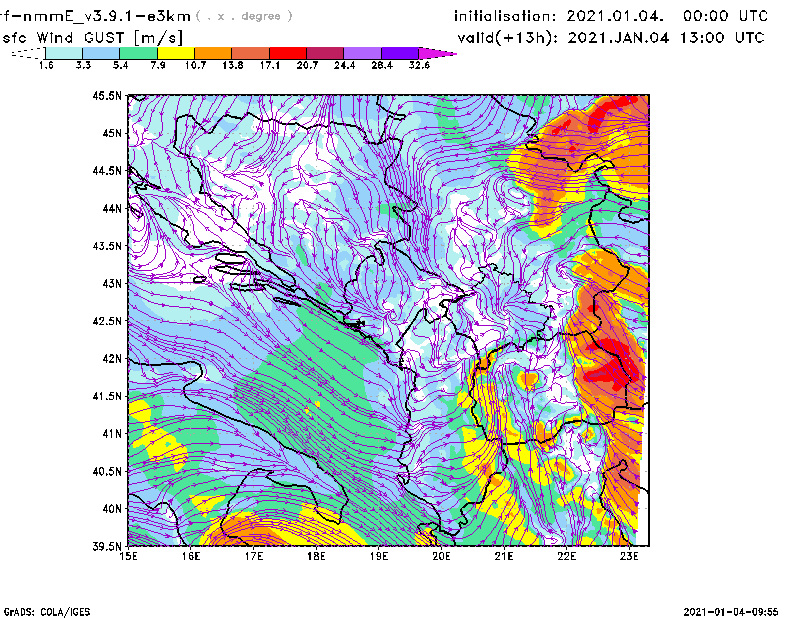Click the 40.5N latitude label
Viewport: 800px width, 618px height.
coord(107,471)
